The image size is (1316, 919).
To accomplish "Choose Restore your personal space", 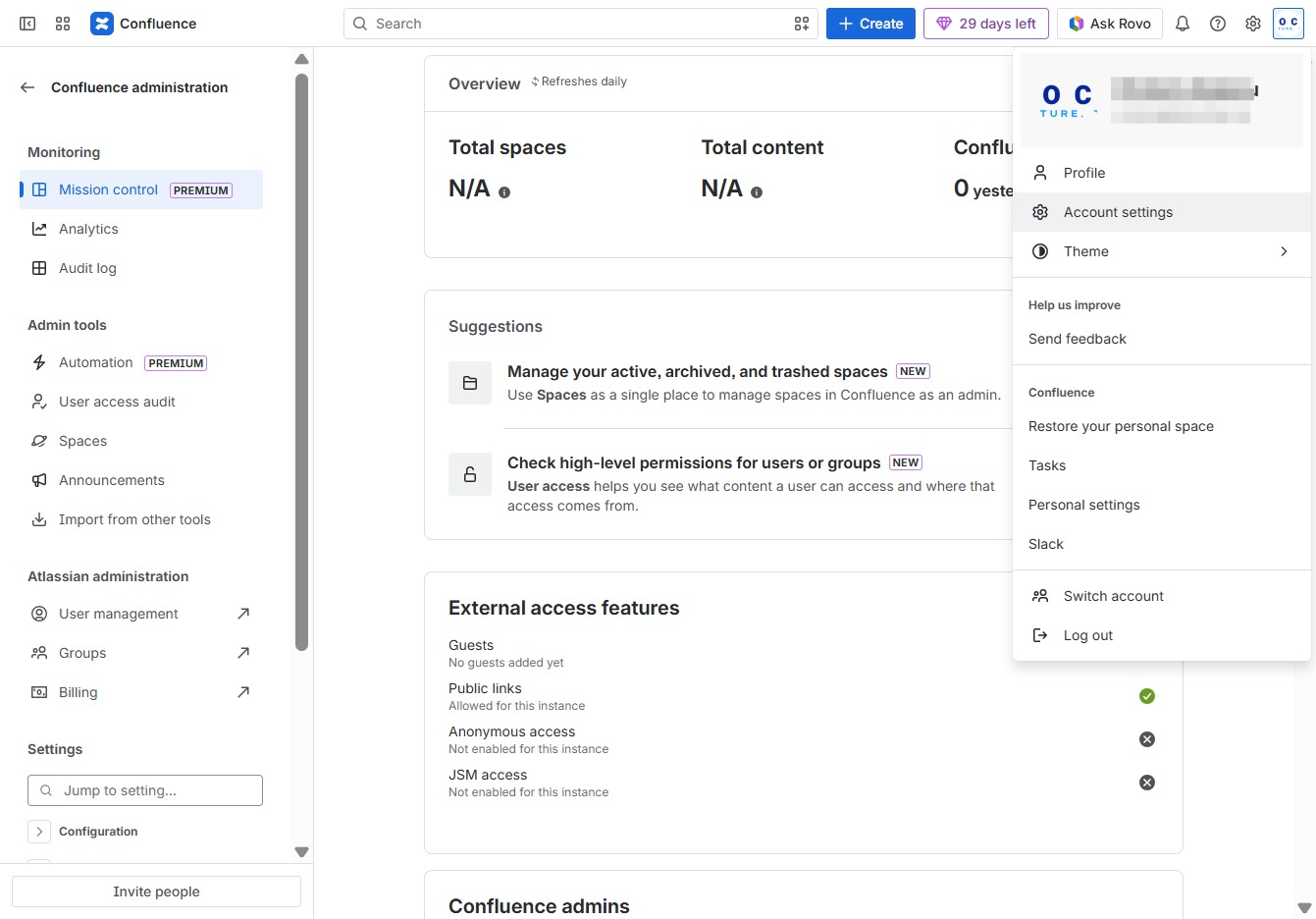I will [1162, 426].
